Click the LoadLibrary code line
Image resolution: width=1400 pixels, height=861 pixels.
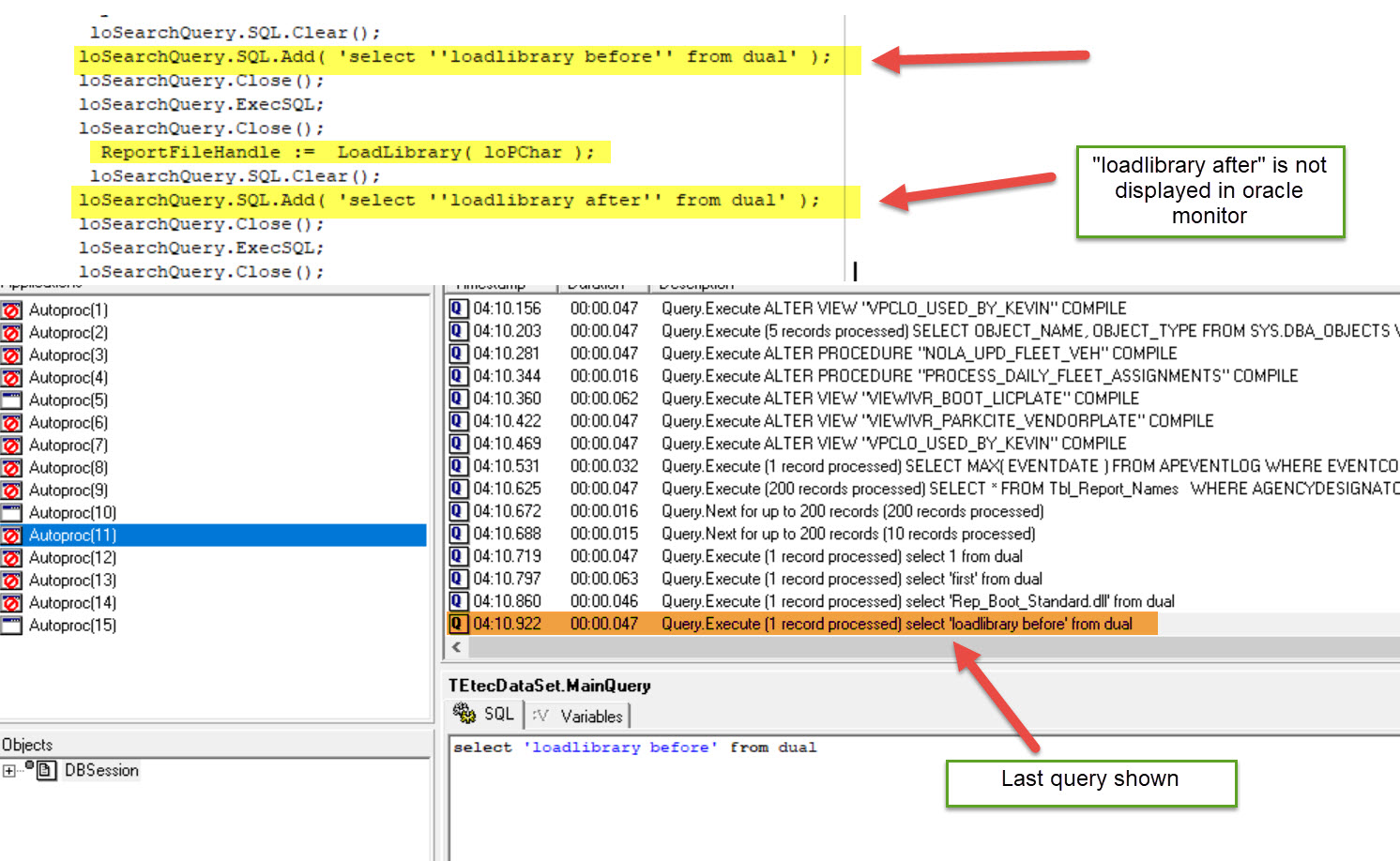click(x=348, y=152)
